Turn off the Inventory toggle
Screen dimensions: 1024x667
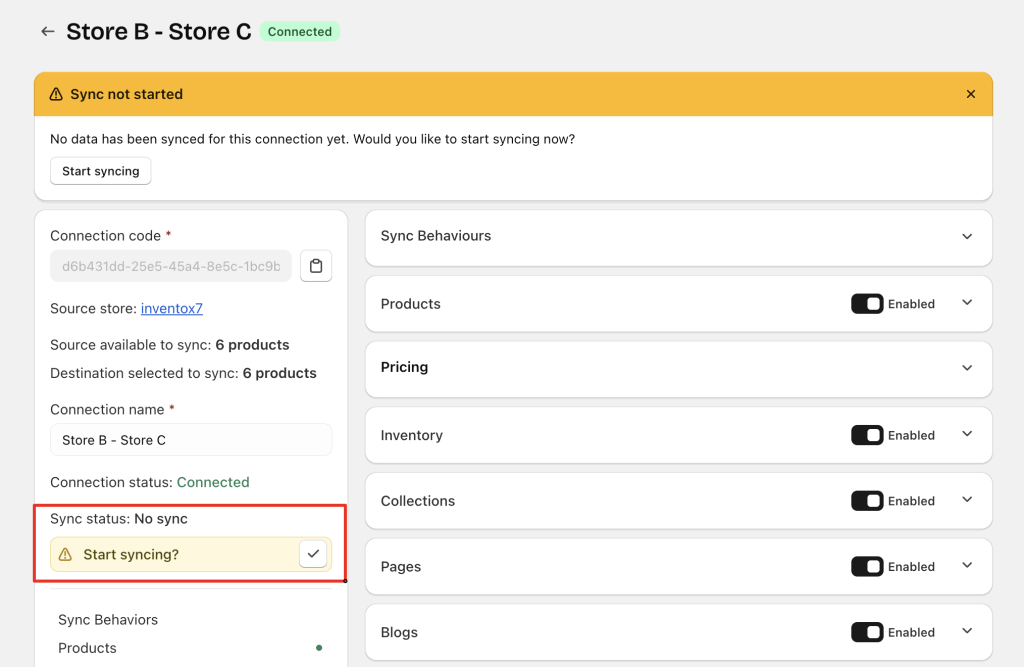[867, 435]
